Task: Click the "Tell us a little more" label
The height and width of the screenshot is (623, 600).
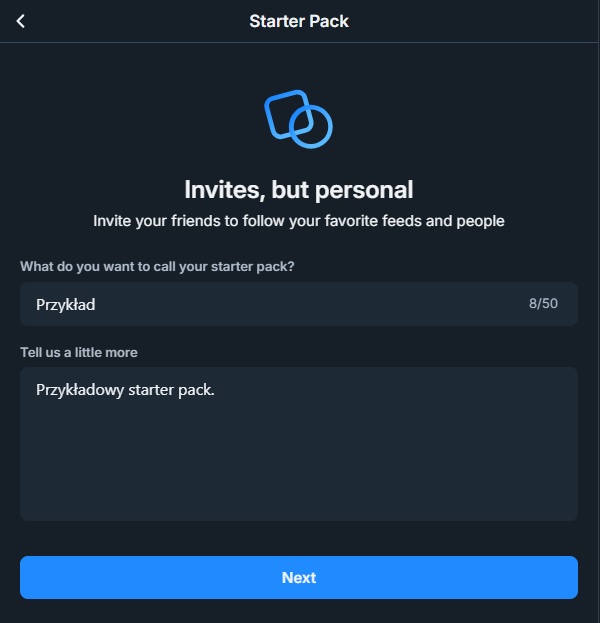Action: pyautogui.click(x=79, y=352)
